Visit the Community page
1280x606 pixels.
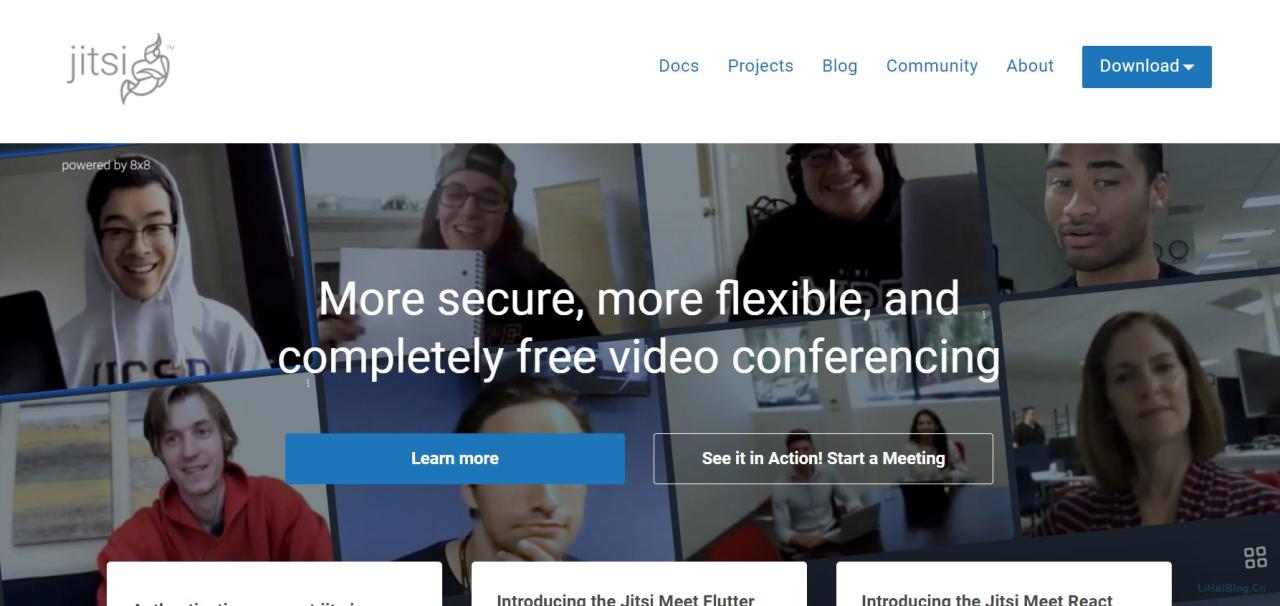tap(931, 66)
